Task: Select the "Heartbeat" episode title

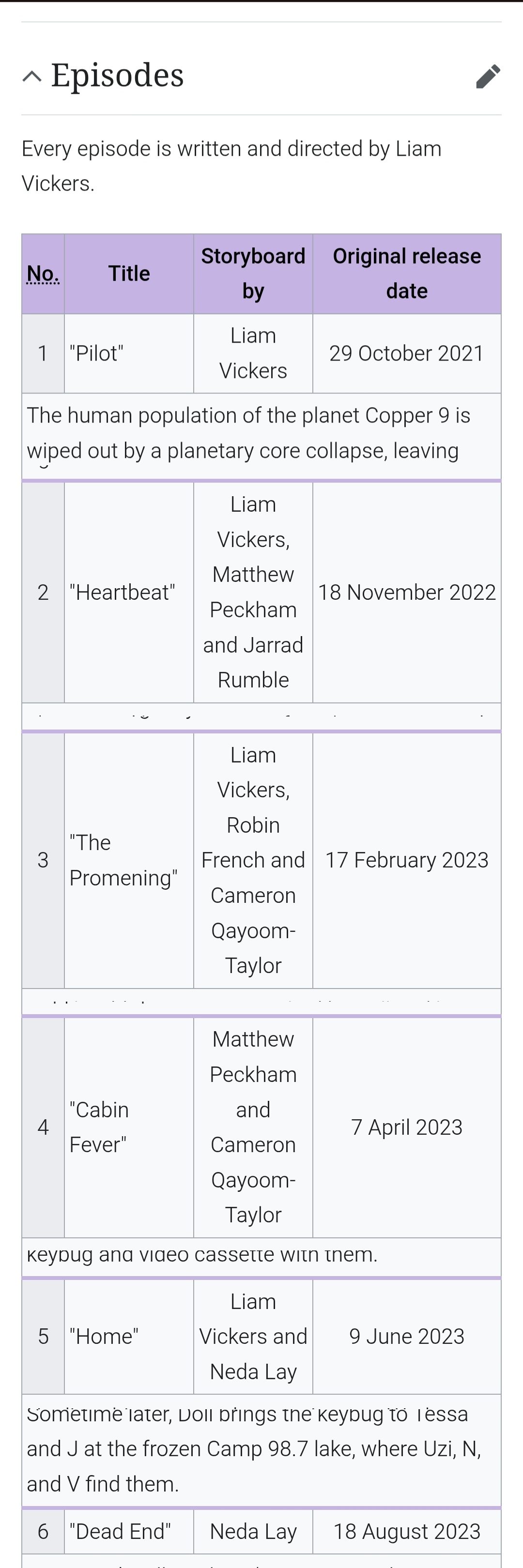Action: click(123, 592)
